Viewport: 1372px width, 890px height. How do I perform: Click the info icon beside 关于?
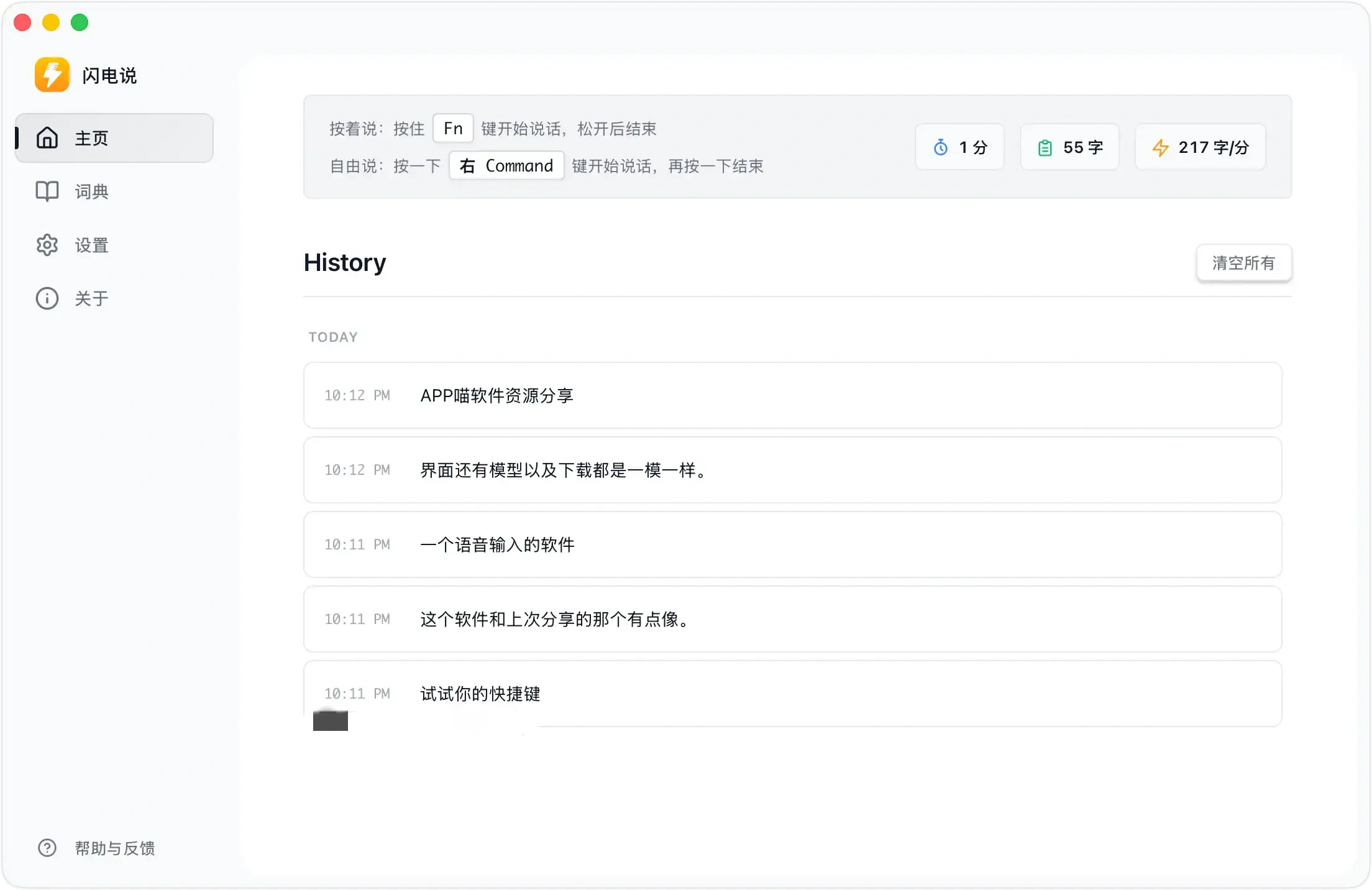[x=47, y=298]
